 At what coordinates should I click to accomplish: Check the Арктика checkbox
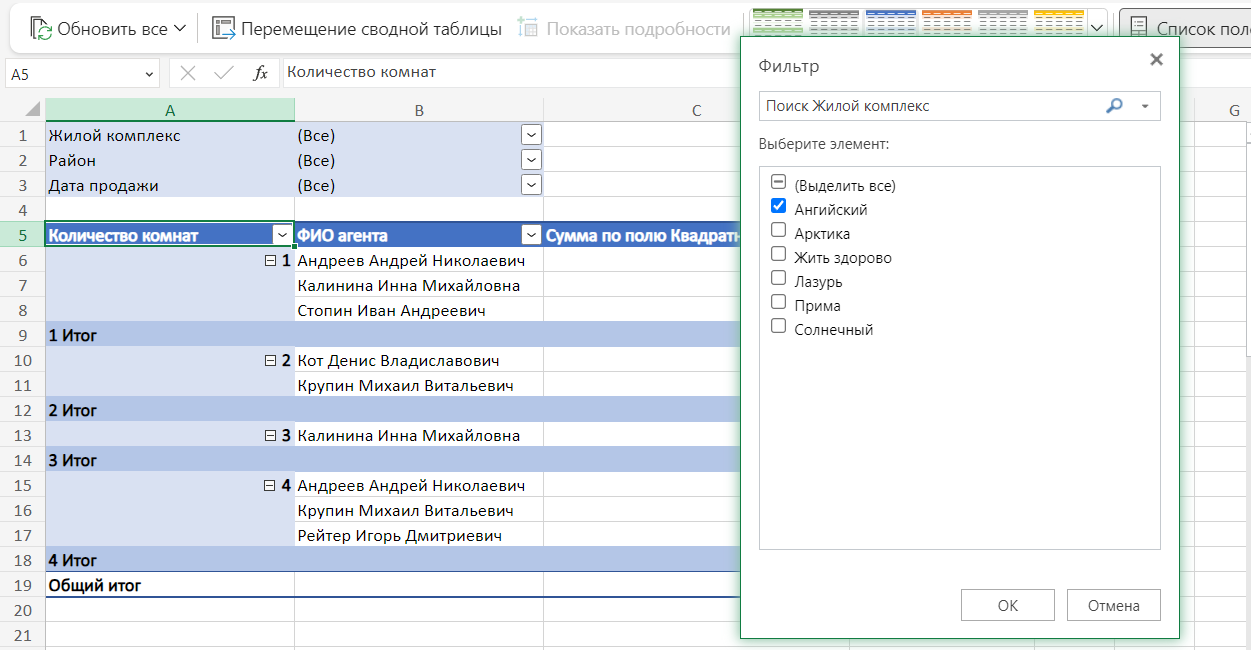779,230
